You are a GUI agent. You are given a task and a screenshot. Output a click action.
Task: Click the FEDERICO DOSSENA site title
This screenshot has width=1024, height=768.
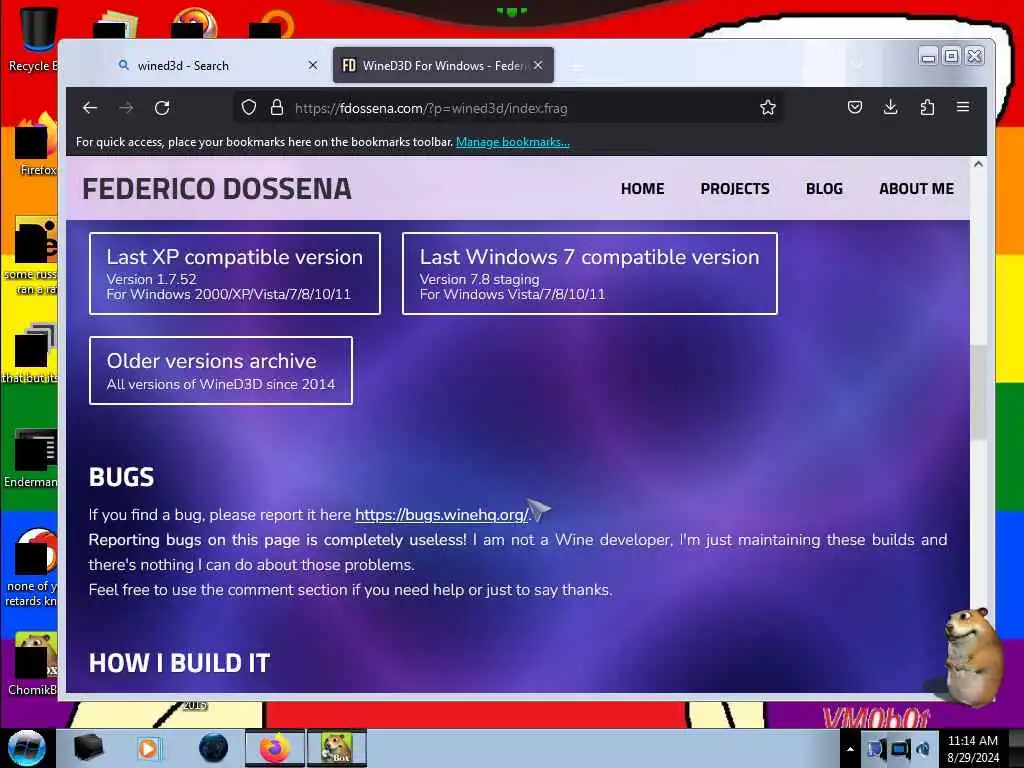[217, 189]
